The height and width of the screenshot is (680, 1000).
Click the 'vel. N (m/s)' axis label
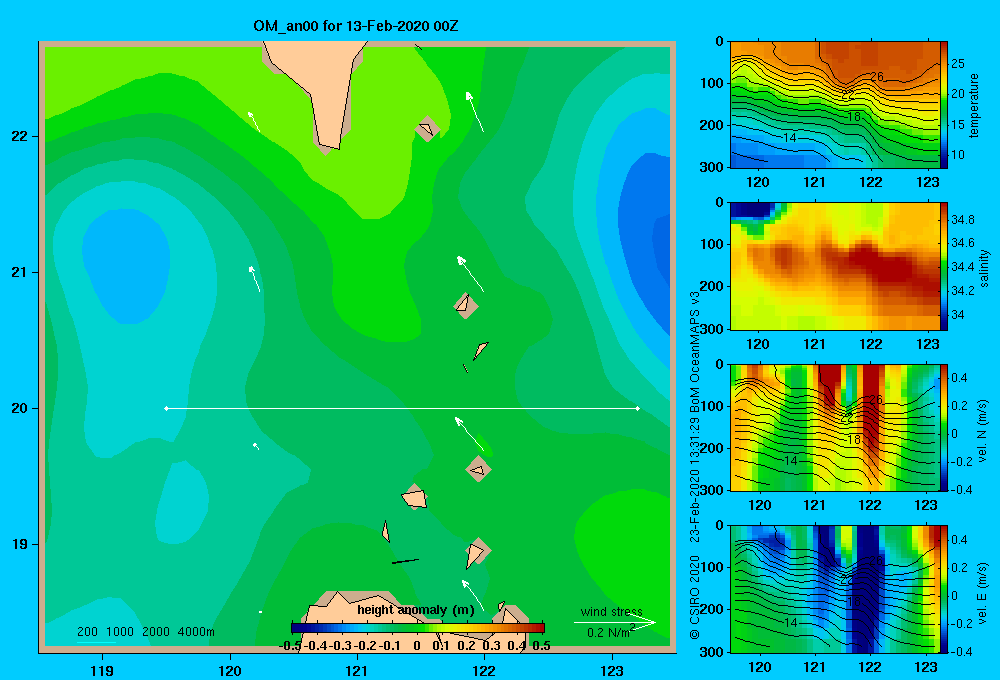(983, 431)
